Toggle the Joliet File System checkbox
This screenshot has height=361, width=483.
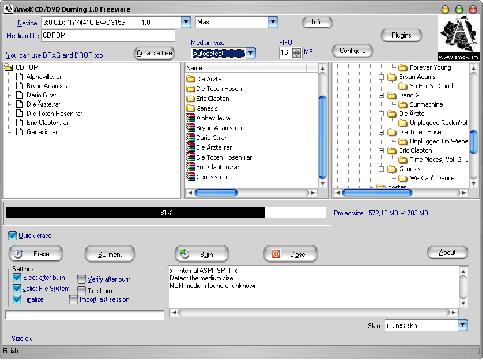pos(17,288)
